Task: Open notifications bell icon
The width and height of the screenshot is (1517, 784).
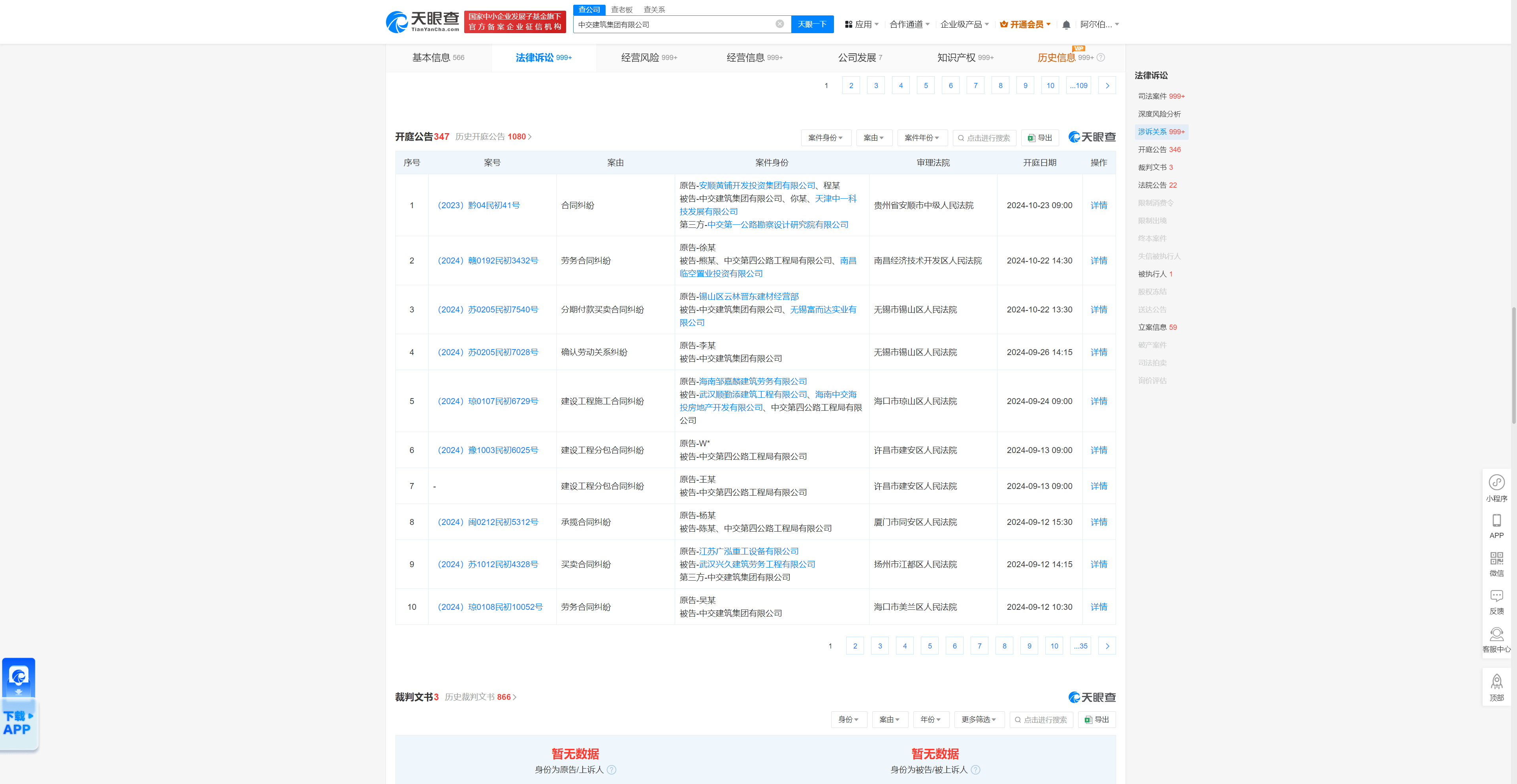Action: [1066, 25]
